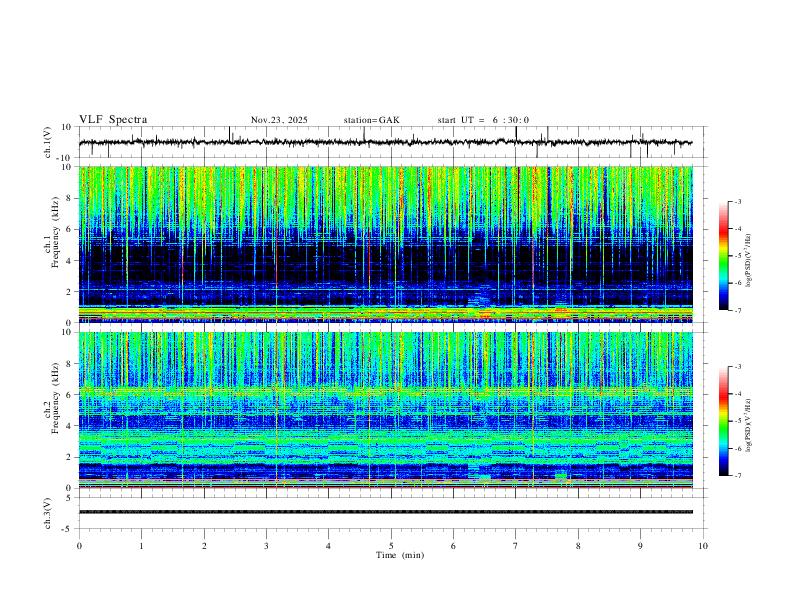Click time axis tick label "8"

(578, 546)
